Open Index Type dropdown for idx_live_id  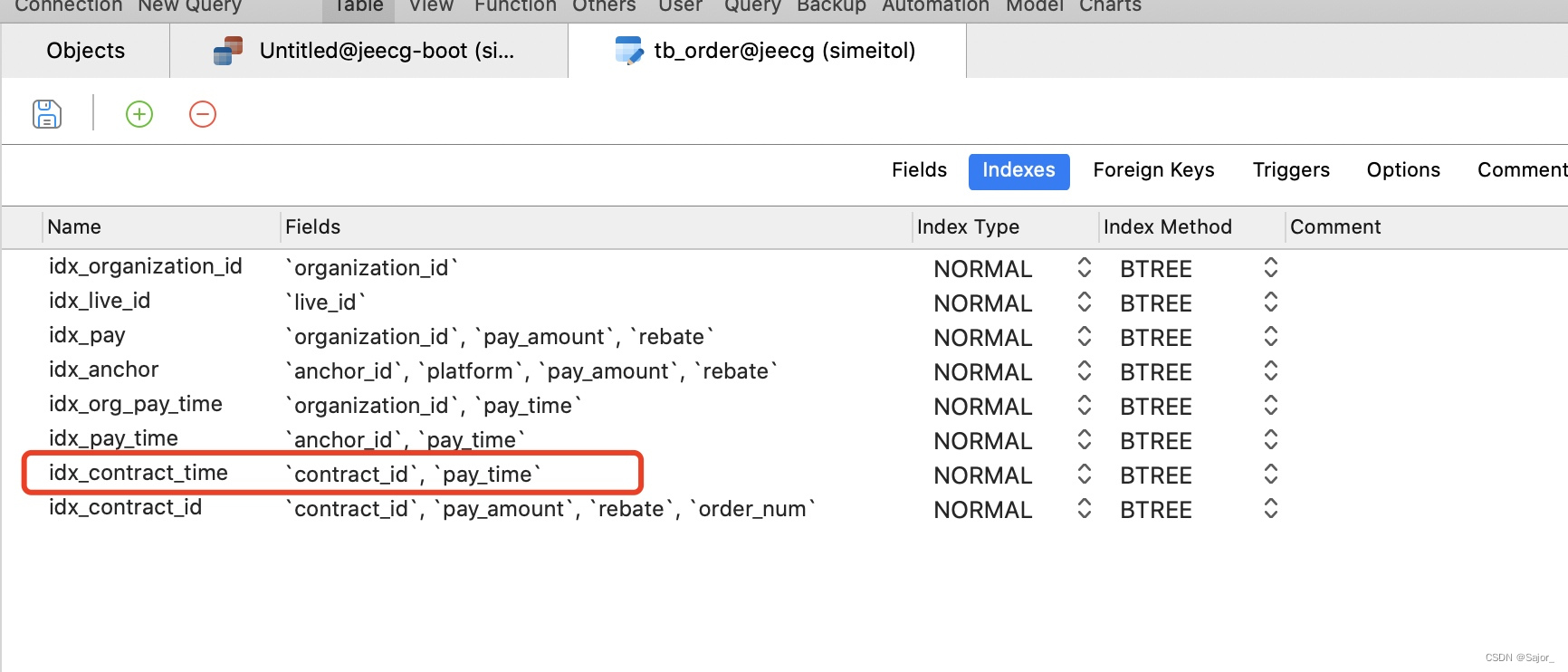[x=1085, y=302]
